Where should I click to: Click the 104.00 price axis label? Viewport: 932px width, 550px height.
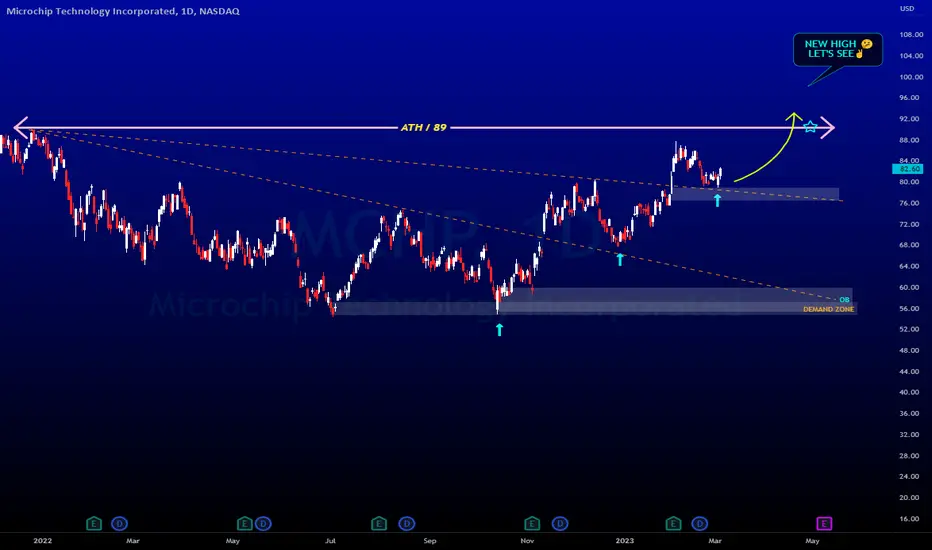[x=911, y=56]
